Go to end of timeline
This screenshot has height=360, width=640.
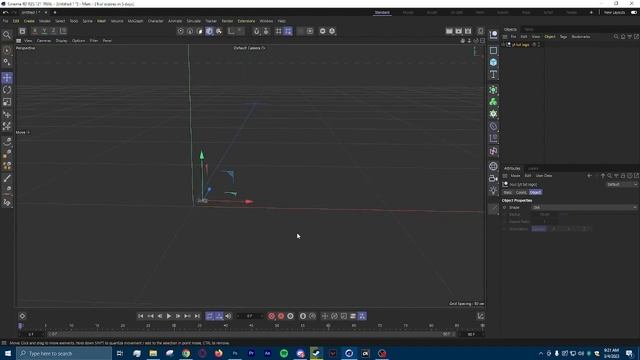point(197,316)
